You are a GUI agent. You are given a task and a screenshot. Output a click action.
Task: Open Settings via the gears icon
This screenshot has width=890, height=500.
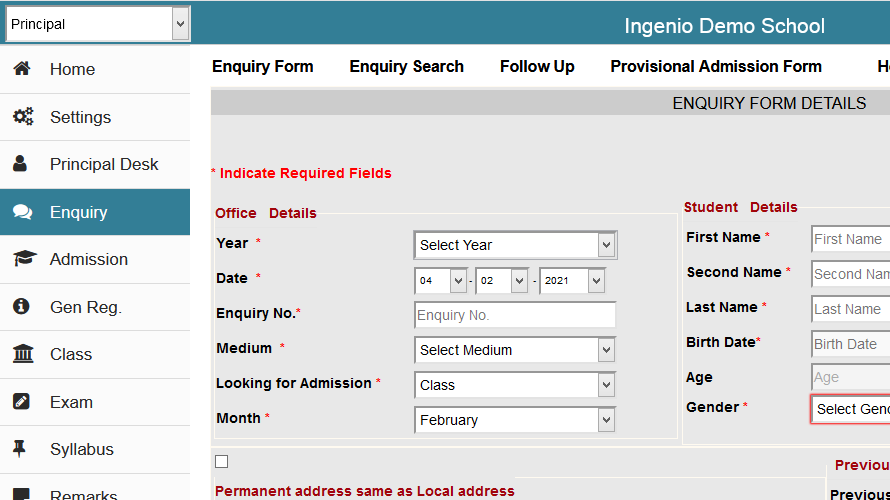pyautogui.click(x=22, y=117)
